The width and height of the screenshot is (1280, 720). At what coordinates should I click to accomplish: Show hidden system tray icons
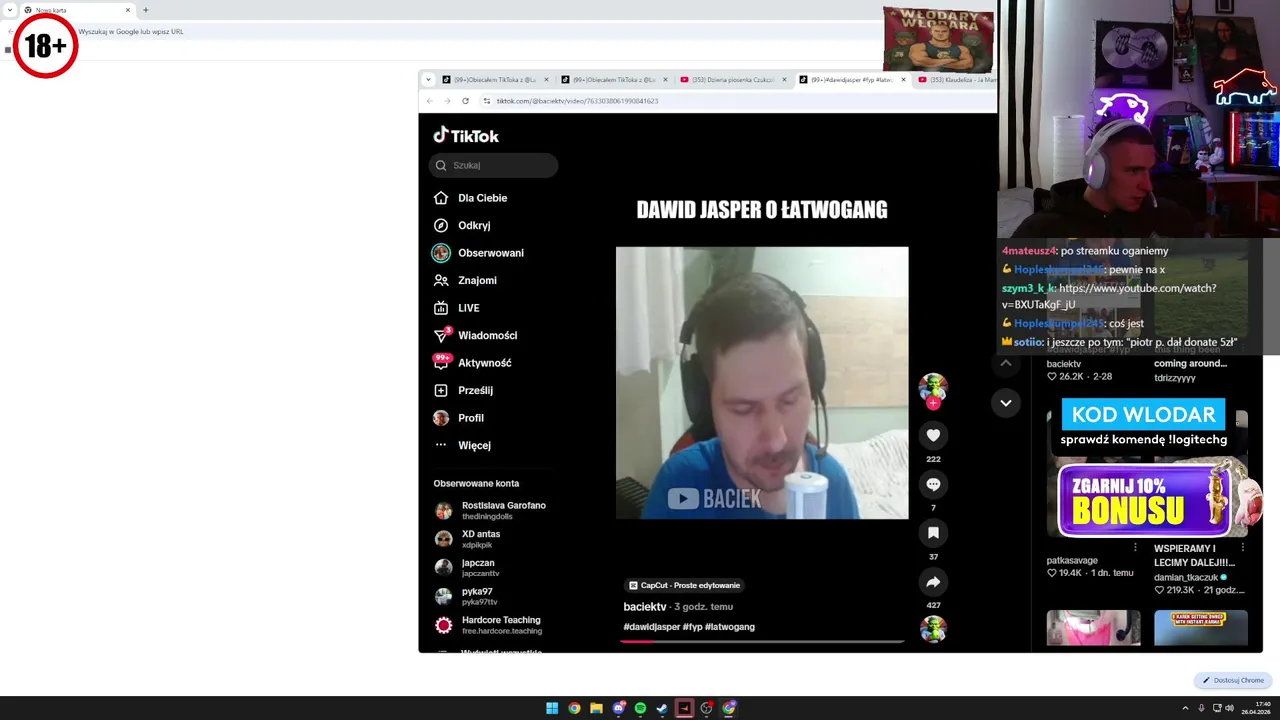click(x=1187, y=708)
